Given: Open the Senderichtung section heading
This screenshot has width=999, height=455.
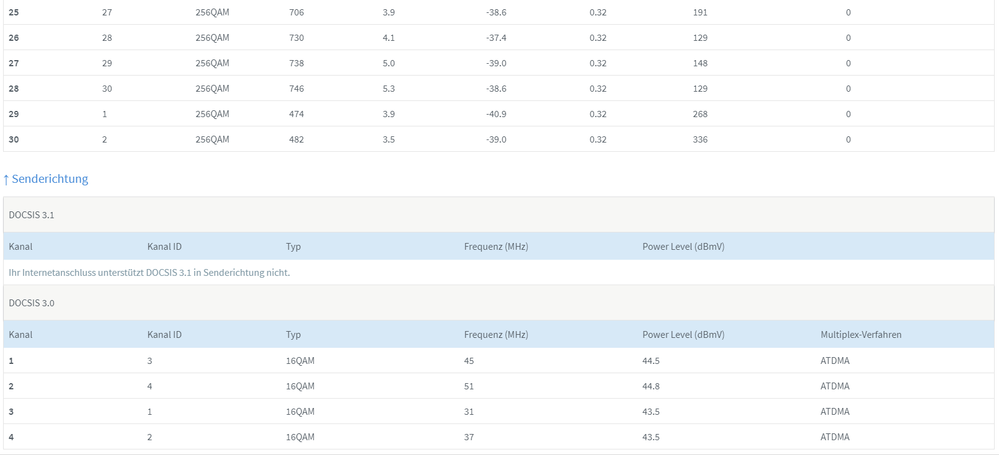Looking at the screenshot, I should pyautogui.click(x=50, y=179).
